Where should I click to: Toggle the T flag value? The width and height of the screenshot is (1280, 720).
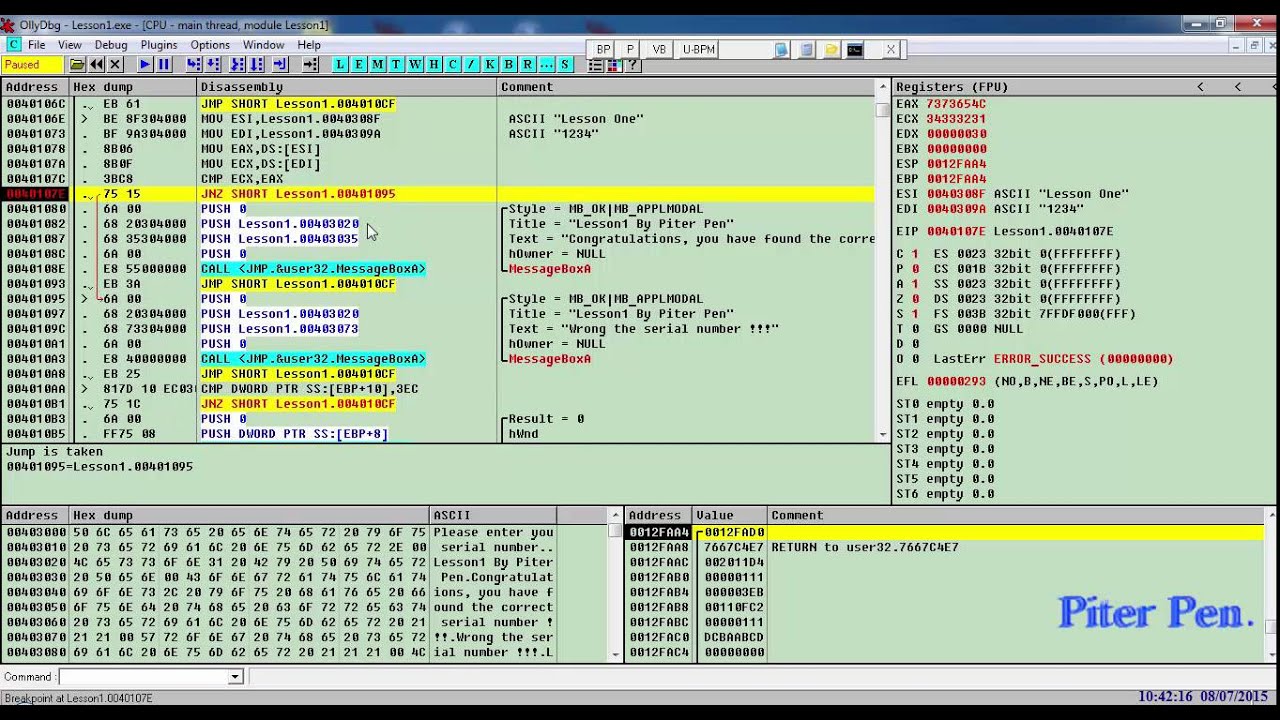pos(915,329)
